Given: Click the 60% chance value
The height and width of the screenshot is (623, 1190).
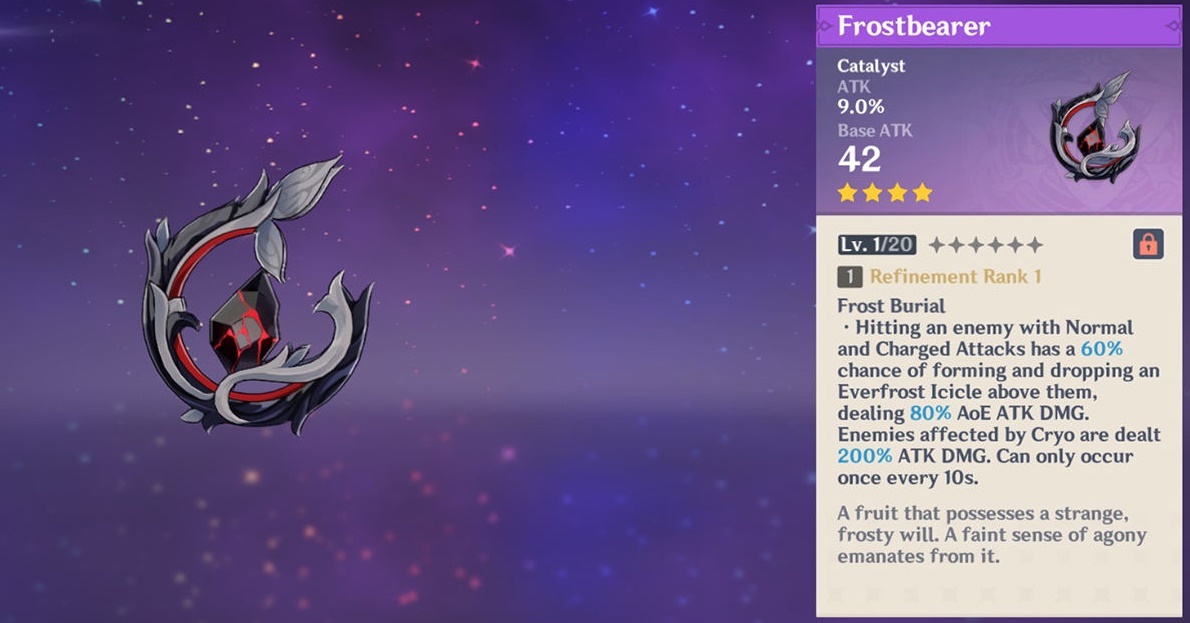Looking at the screenshot, I should 1101,349.
